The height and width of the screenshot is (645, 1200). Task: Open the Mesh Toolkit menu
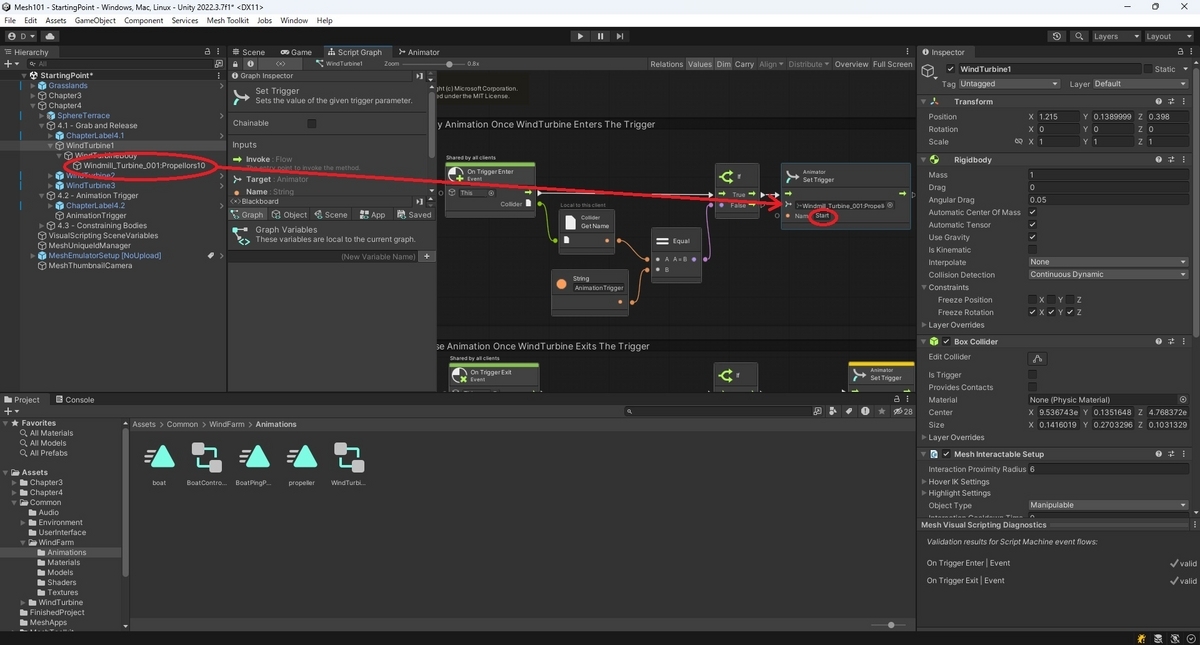pyautogui.click(x=228, y=20)
